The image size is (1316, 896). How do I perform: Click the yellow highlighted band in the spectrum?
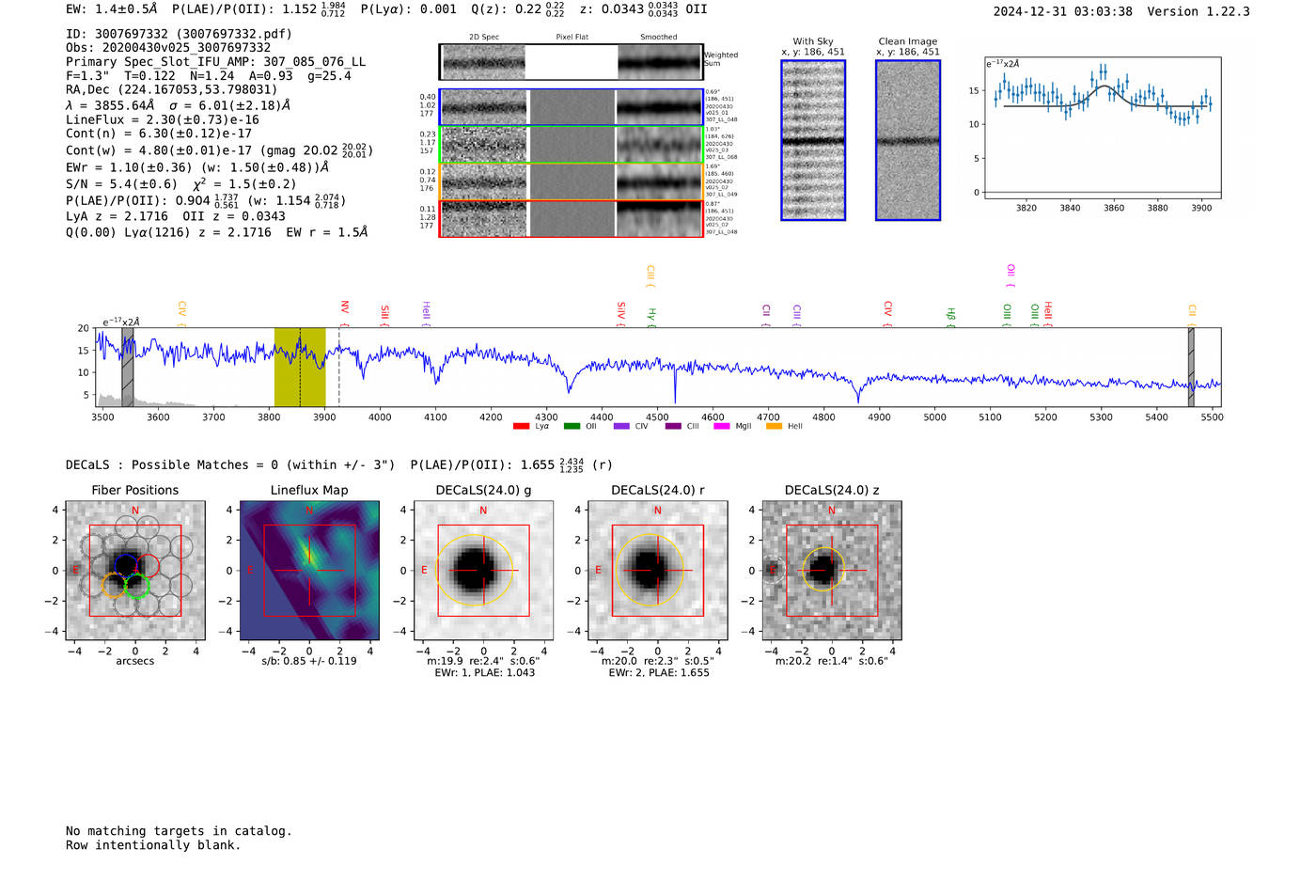[300, 367]
